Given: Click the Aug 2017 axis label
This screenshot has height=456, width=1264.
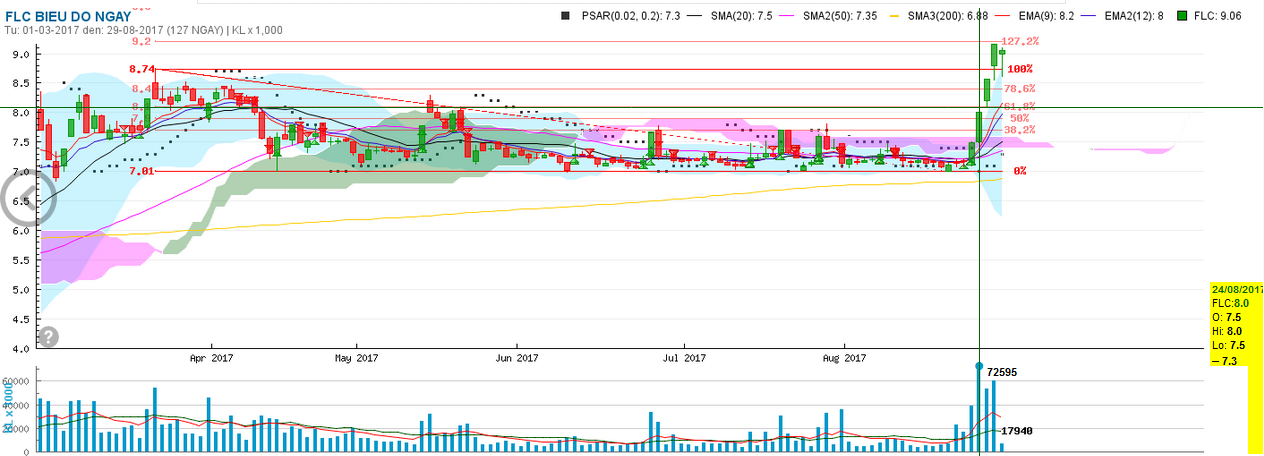Looking at the screenshot, I should 845,357.
